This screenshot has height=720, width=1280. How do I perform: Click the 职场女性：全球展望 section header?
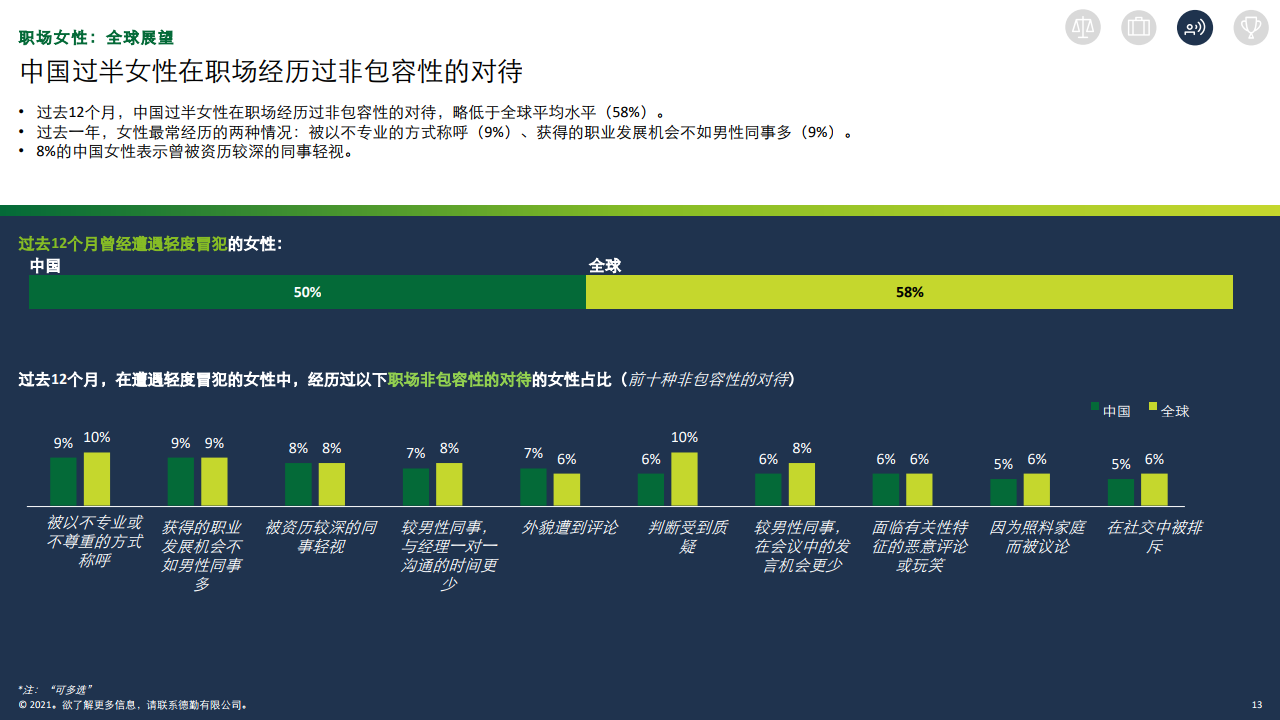(96, 38)
